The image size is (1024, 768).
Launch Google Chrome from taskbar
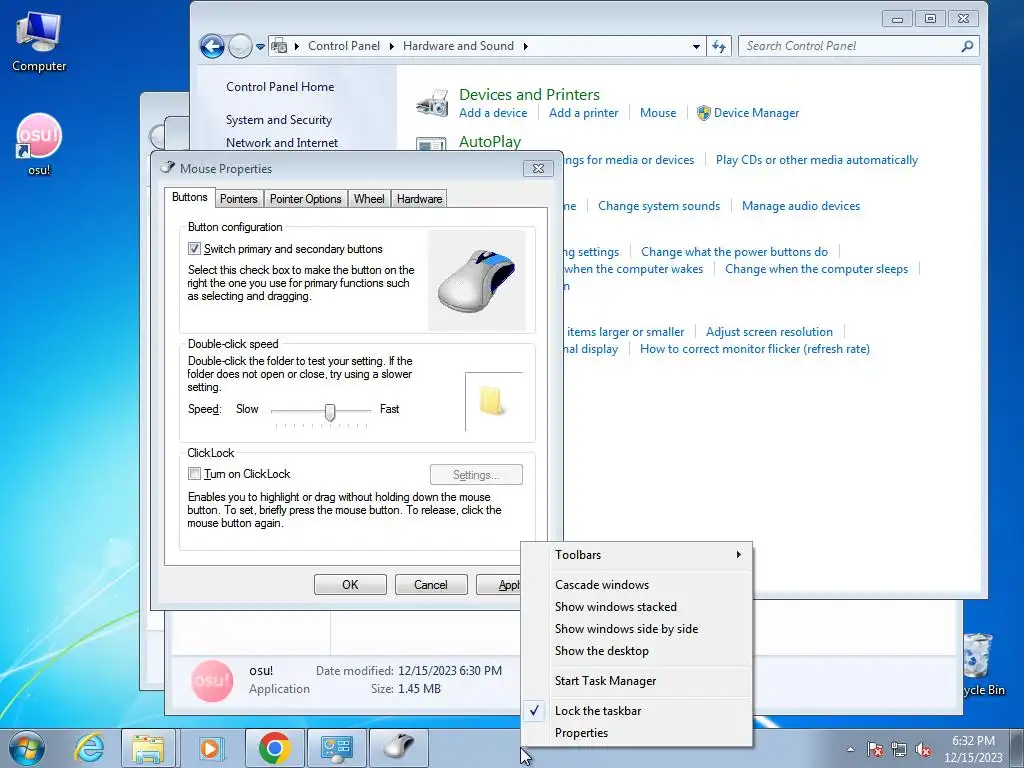(x=274, y=748)
